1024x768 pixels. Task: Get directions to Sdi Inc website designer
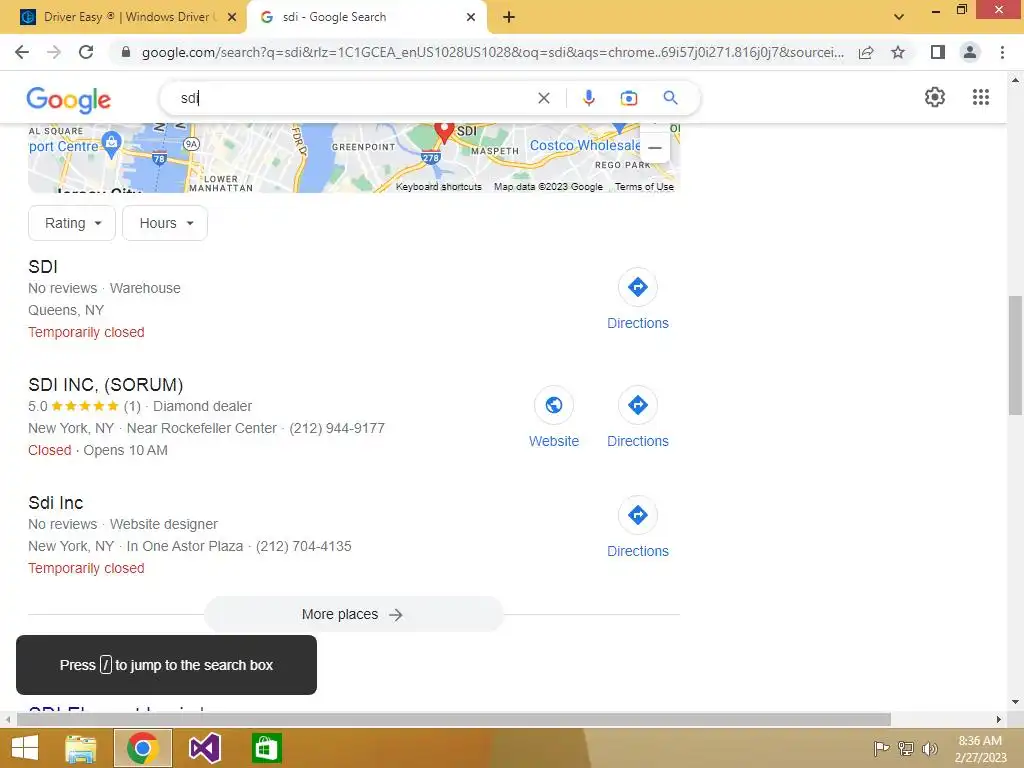[x=637, y=528]
